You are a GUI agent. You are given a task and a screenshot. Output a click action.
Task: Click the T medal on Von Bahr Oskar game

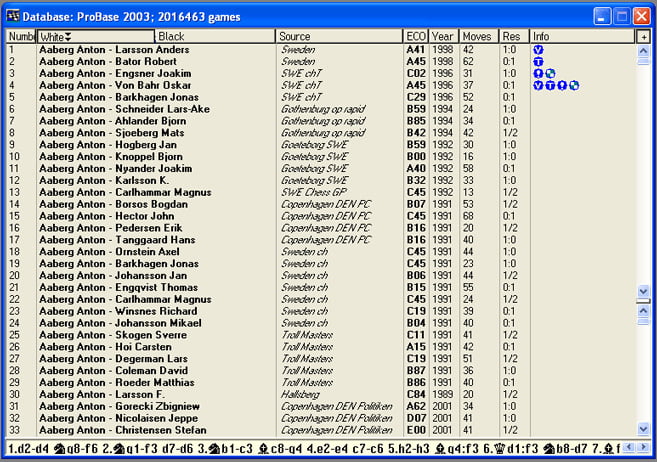click(x=550, y=85)
